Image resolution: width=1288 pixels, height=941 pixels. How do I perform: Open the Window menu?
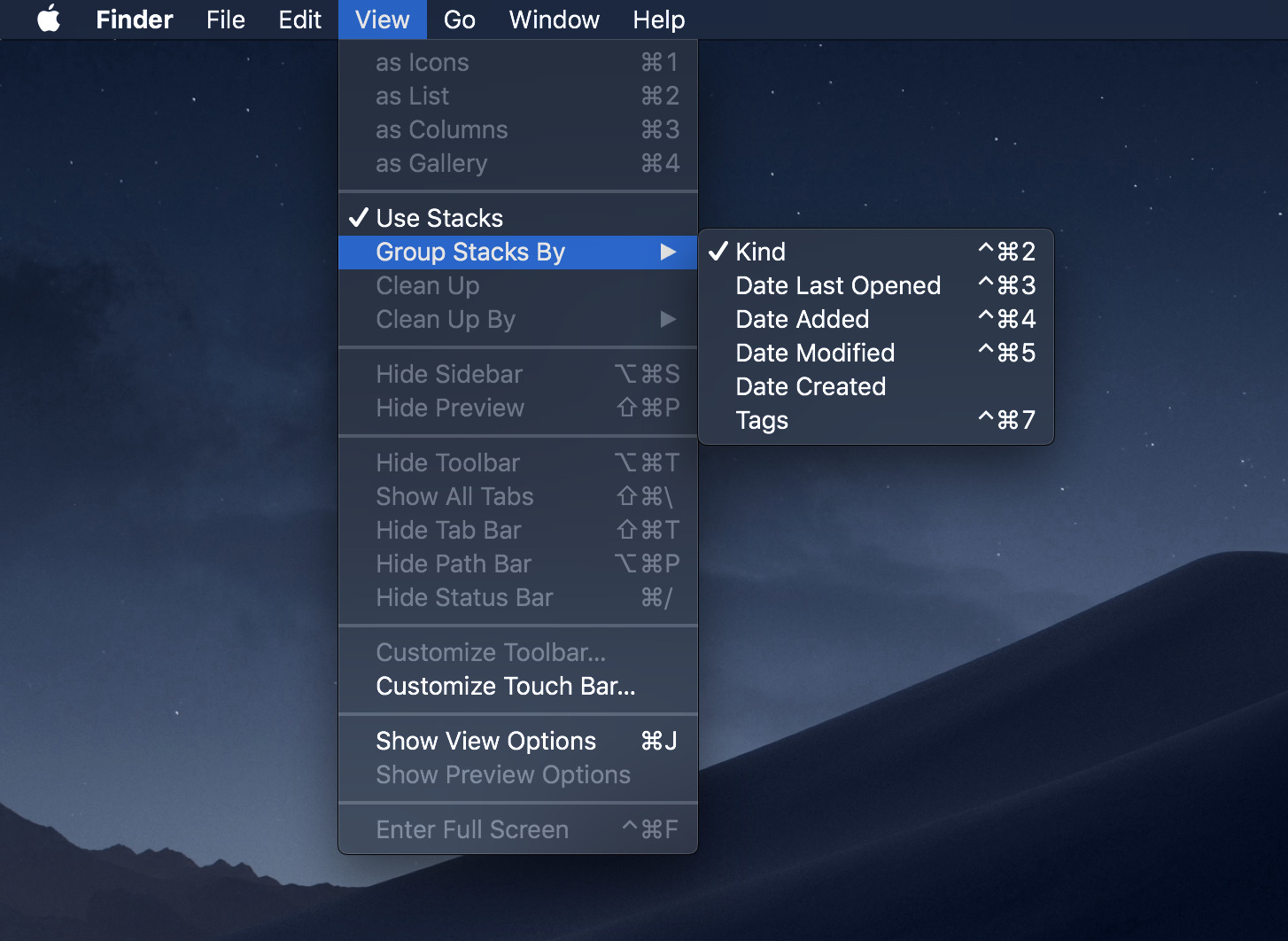[554, 19]
